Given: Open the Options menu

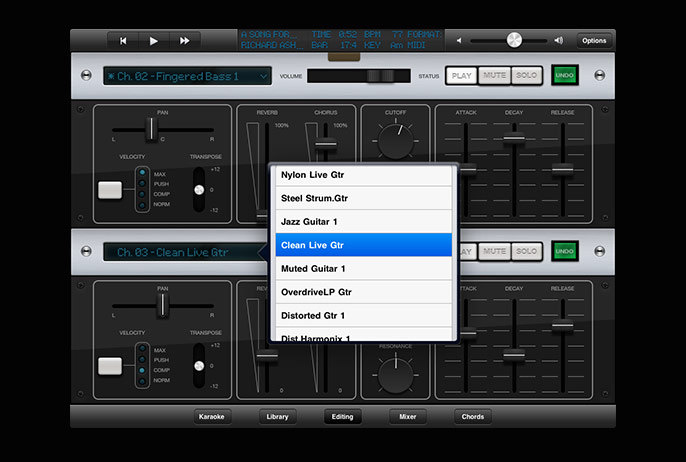Looking at the screenshot, I should click(594, 41).
